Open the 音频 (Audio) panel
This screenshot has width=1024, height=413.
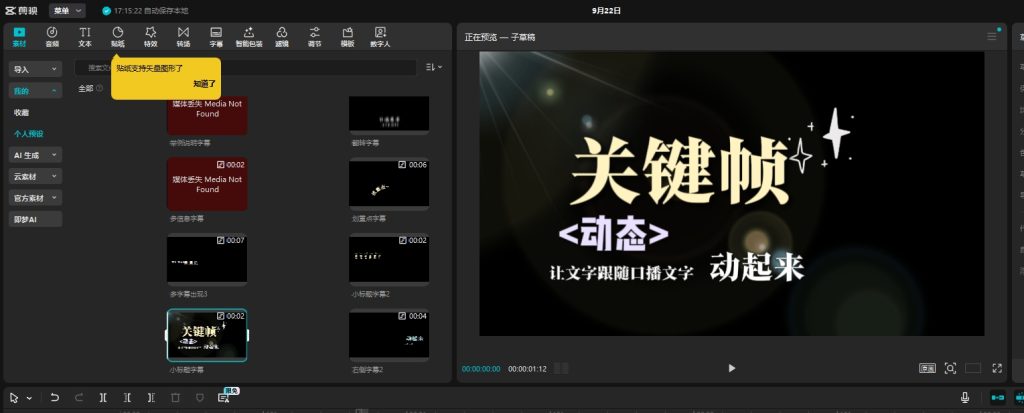(x=52, y=37)
